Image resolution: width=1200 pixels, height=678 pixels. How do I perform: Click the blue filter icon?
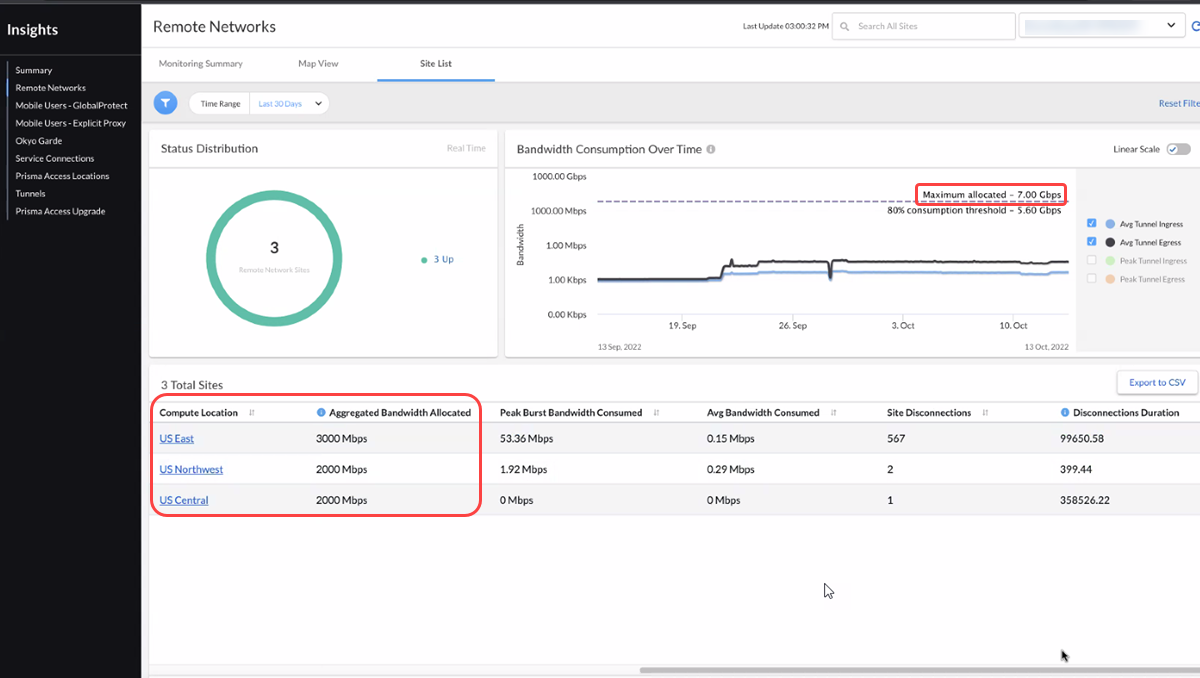[x=165, y=103]
